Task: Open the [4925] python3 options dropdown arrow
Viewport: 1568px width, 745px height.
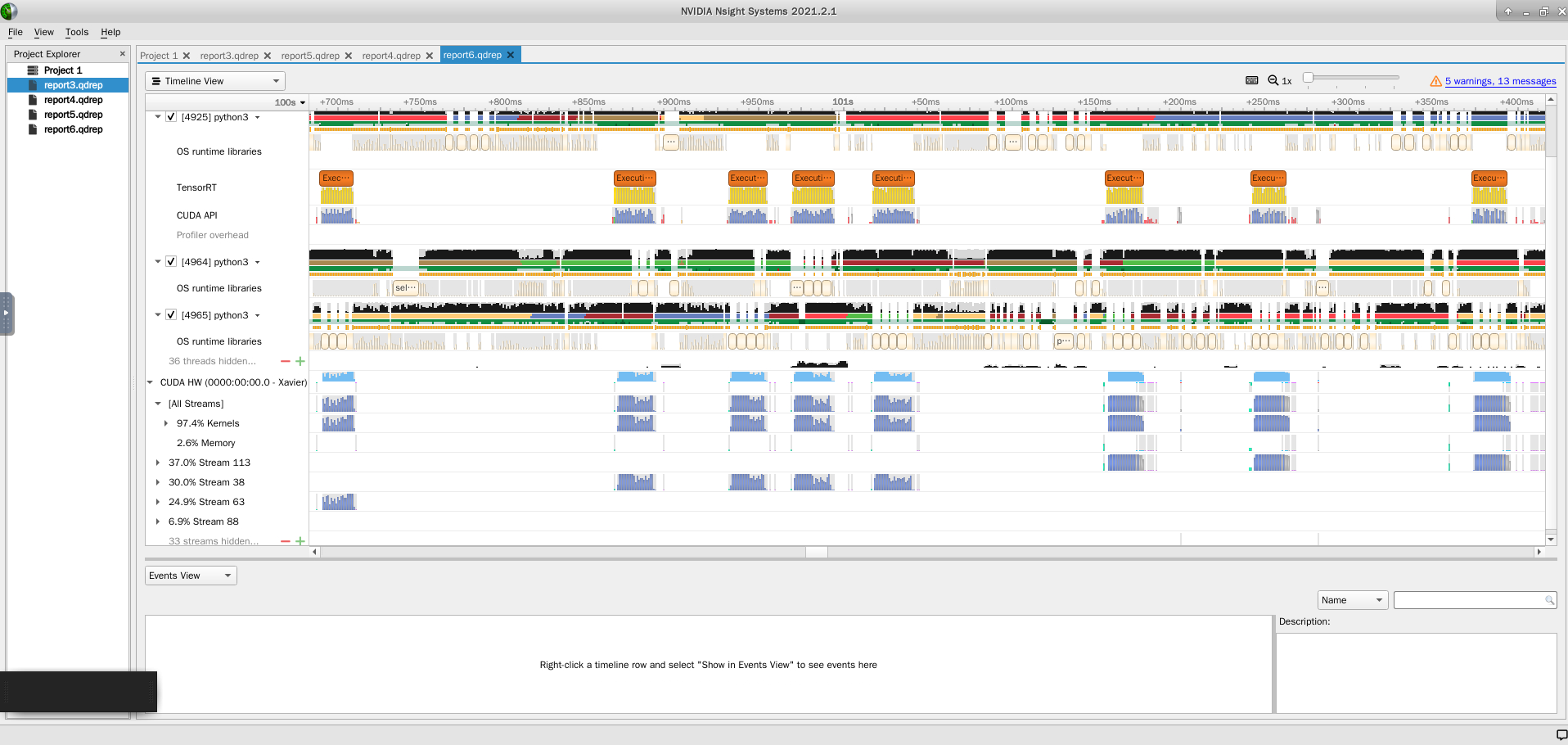Action: click(257, 117)
